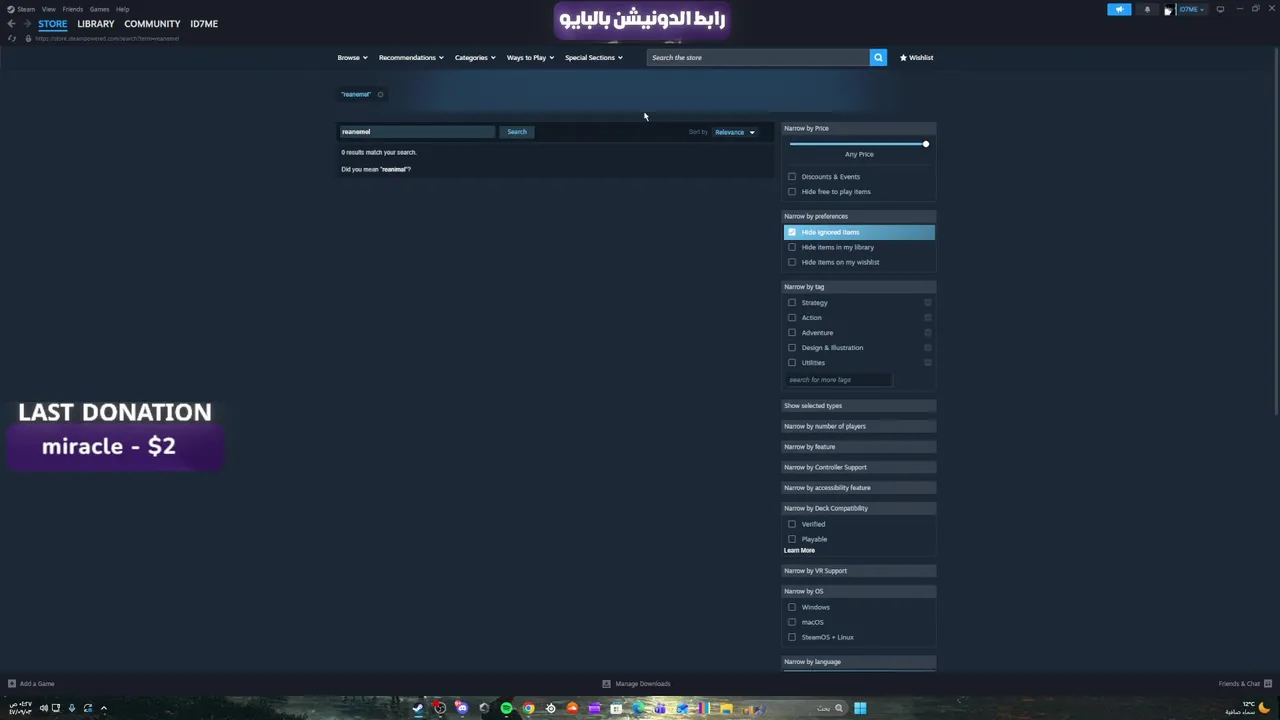The image size is (1280, 720).
Task: Tick the Action tag checkbox
Action: [x=792, y=318]
